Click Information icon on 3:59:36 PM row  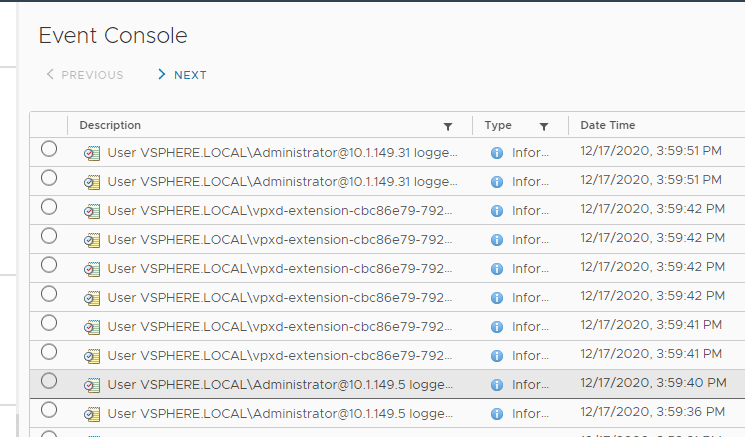point(497,414)
